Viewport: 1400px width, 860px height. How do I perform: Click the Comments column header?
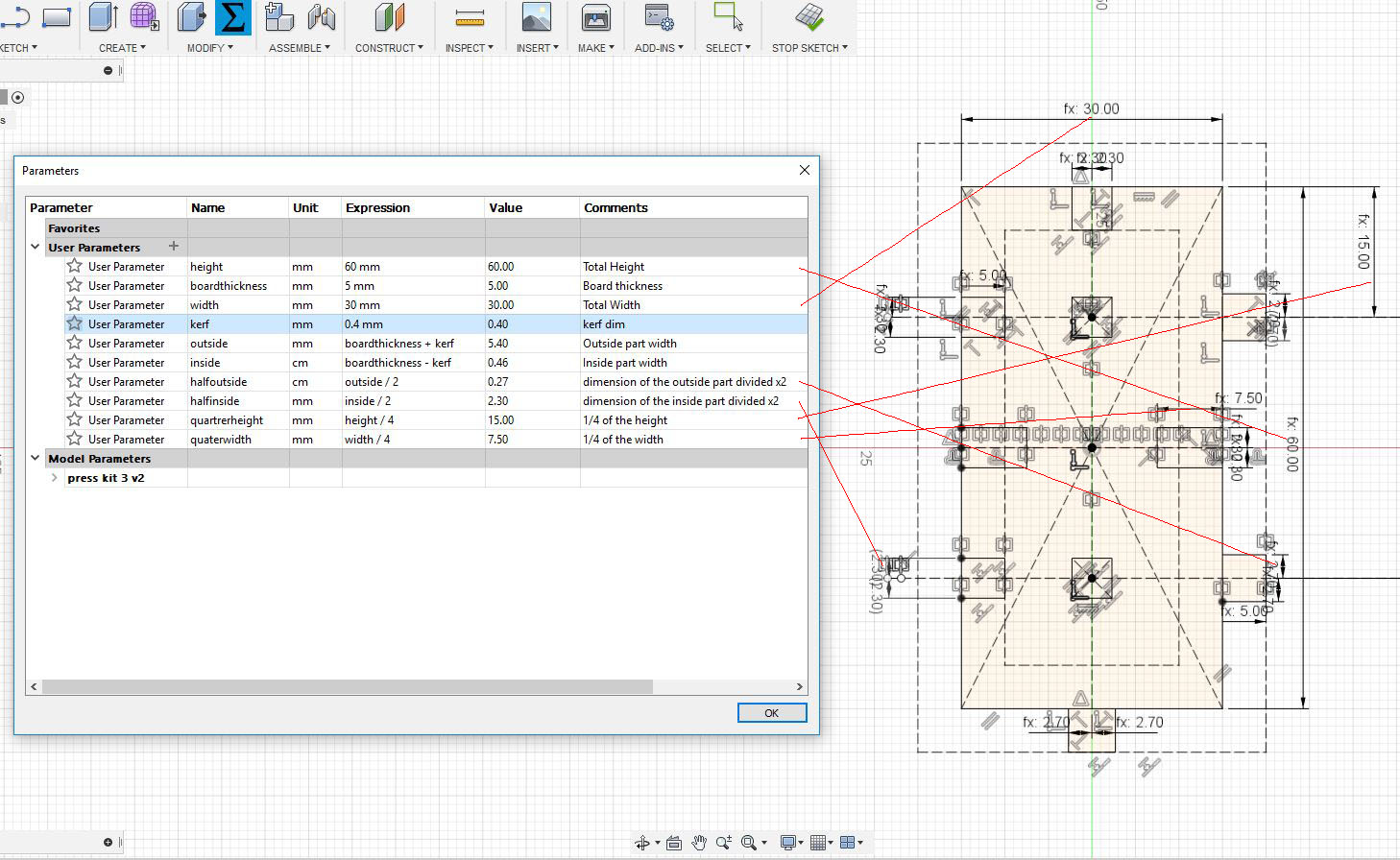(x=693, y=207)
